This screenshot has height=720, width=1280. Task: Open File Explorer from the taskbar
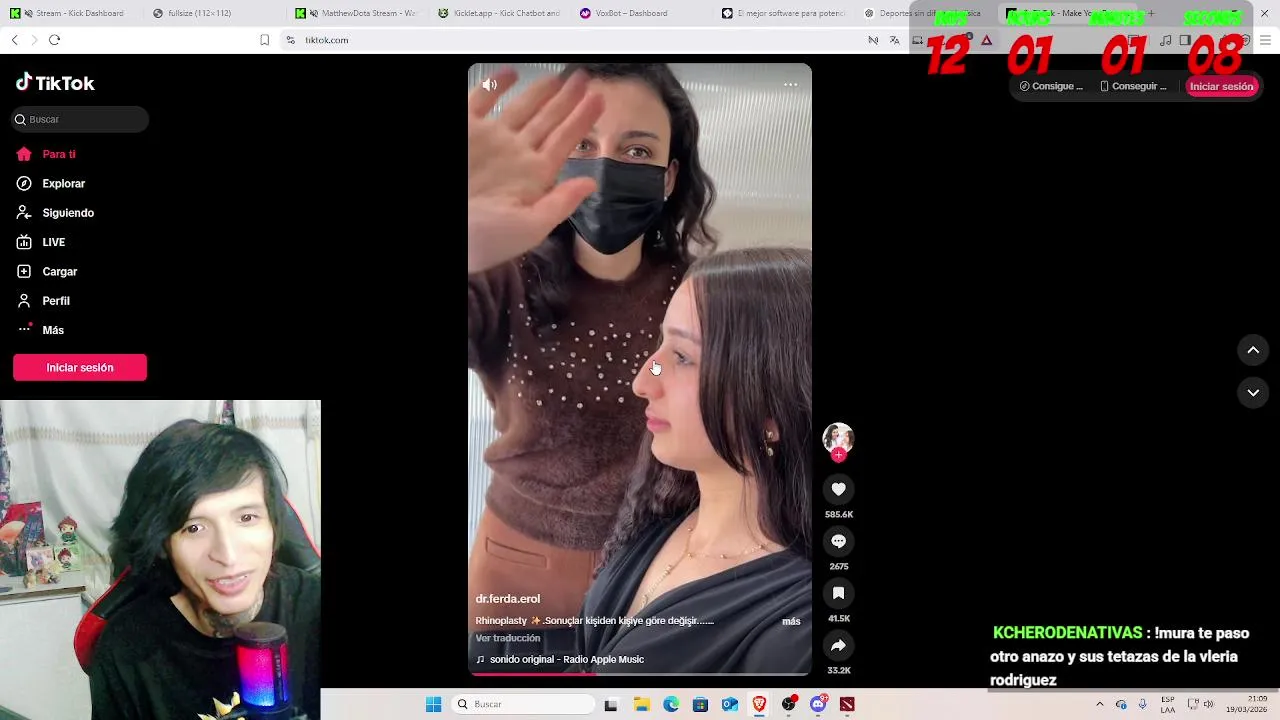[x=641, y=704]
